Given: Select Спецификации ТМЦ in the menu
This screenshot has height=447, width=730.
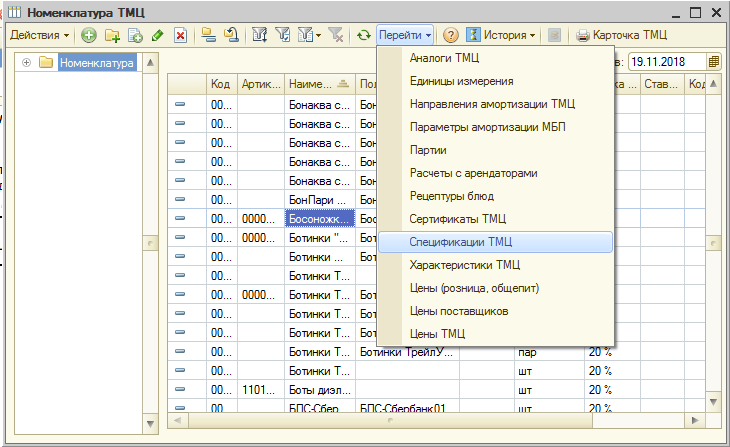Looking at the screenshot, I should 461,242.
